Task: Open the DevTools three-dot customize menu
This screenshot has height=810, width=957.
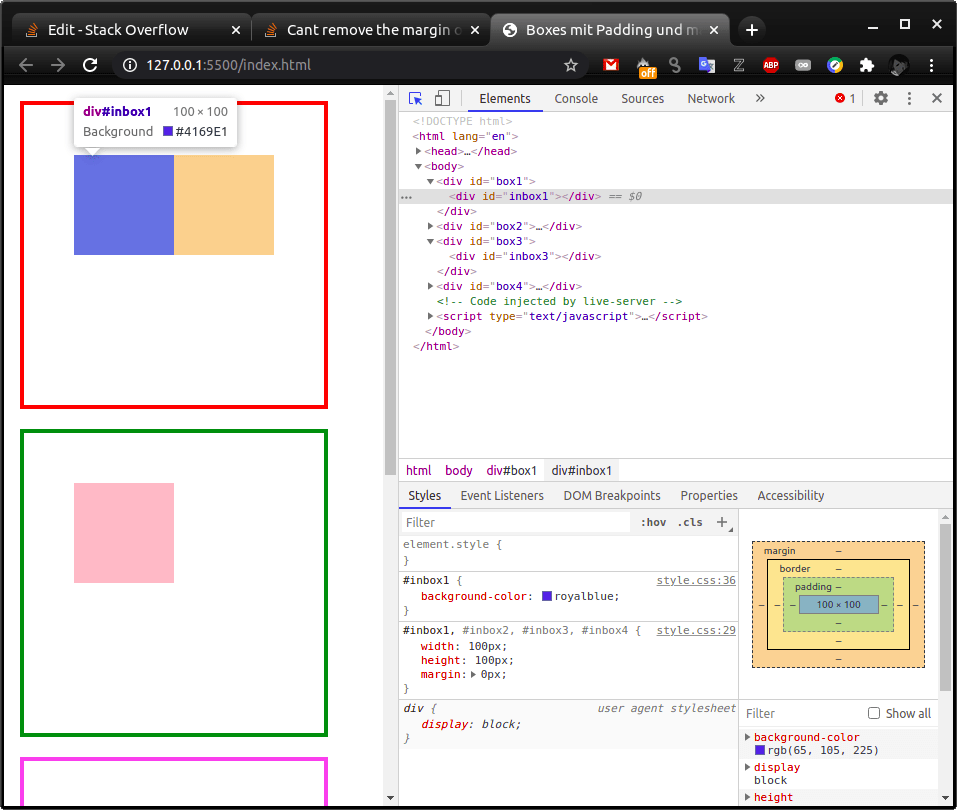Action: [909, 98]
